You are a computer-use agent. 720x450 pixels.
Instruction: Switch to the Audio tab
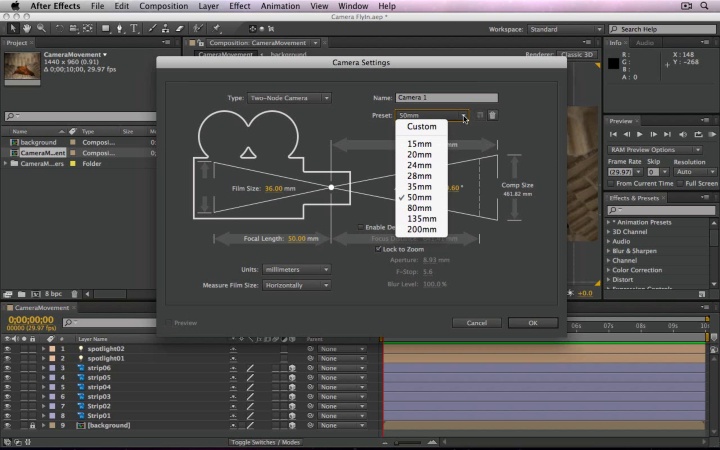(x=645, y=43)
